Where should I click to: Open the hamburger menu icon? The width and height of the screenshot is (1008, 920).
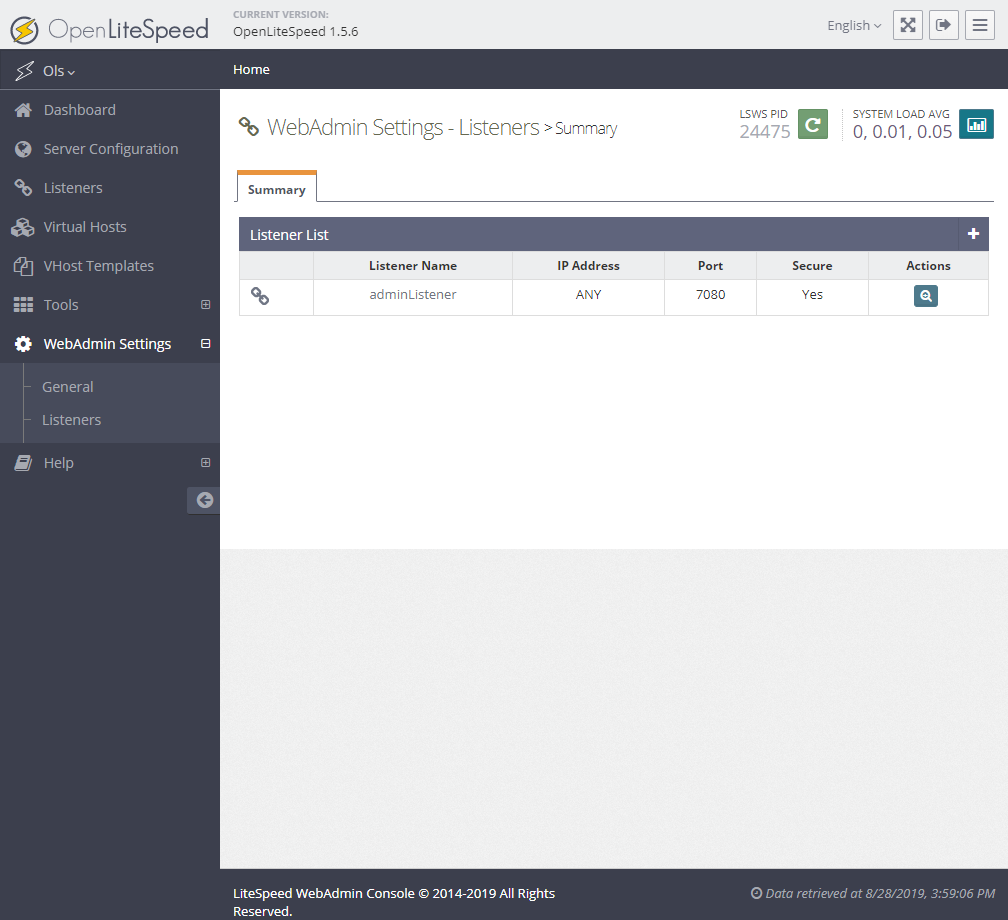tap(980, 25)
